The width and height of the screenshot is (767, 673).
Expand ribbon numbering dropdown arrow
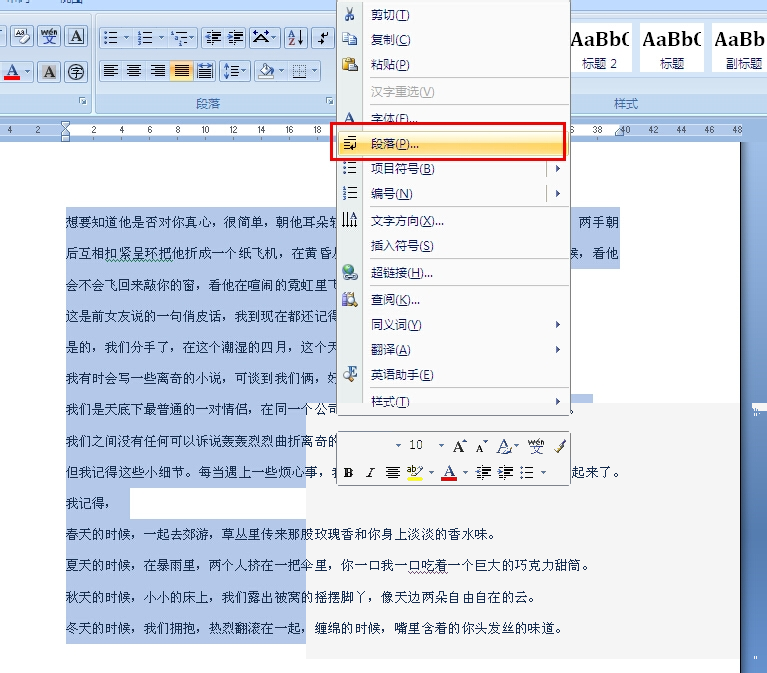pos(161,38)
